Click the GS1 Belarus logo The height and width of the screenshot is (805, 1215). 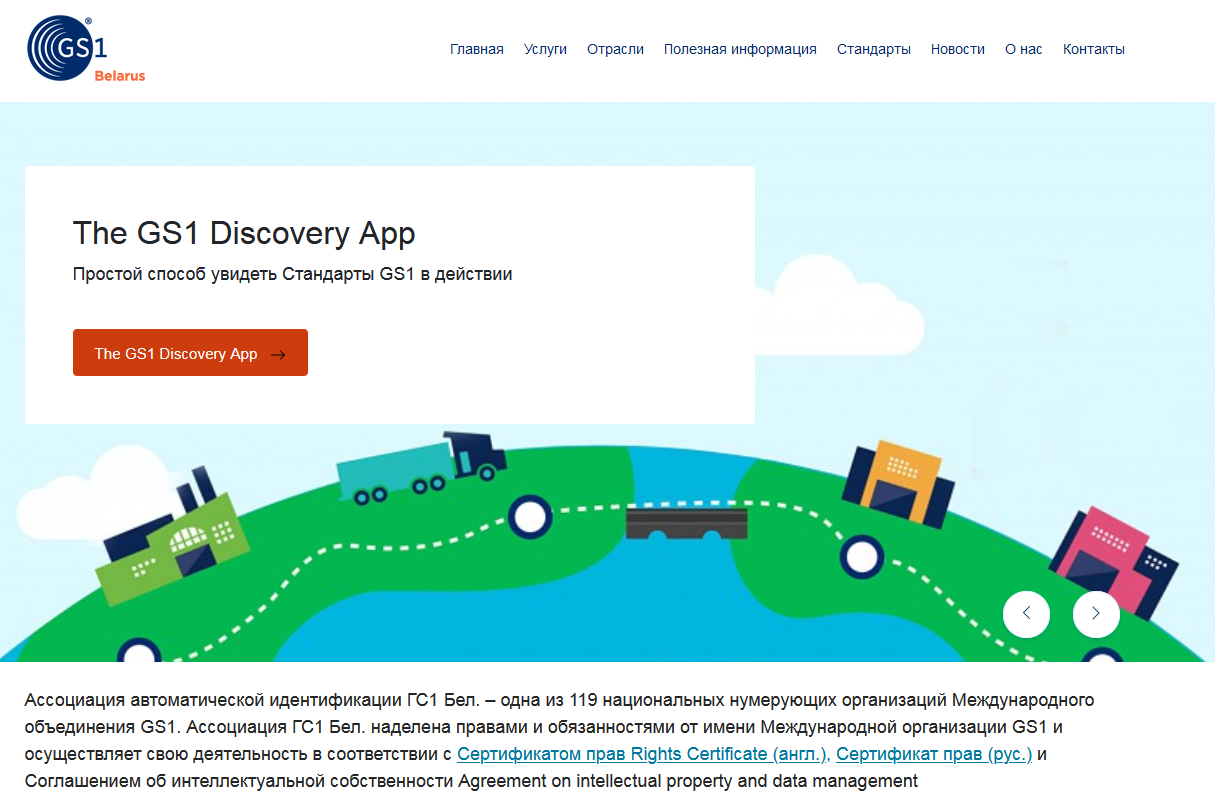click(x=86, y=49)
